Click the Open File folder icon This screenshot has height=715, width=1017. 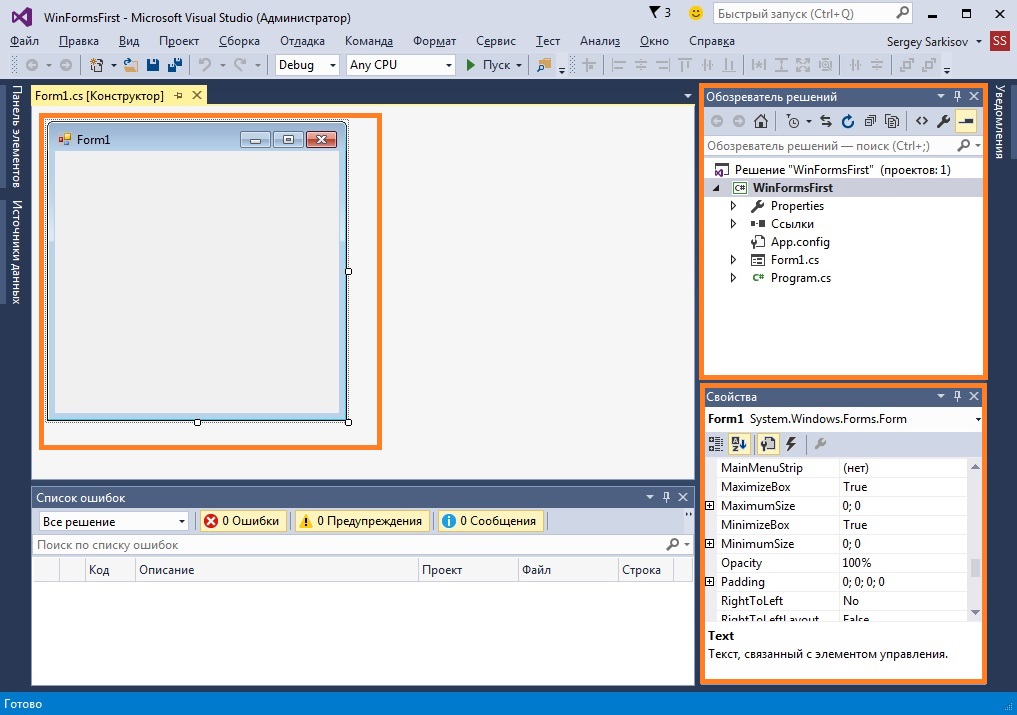tap(131, 65)
